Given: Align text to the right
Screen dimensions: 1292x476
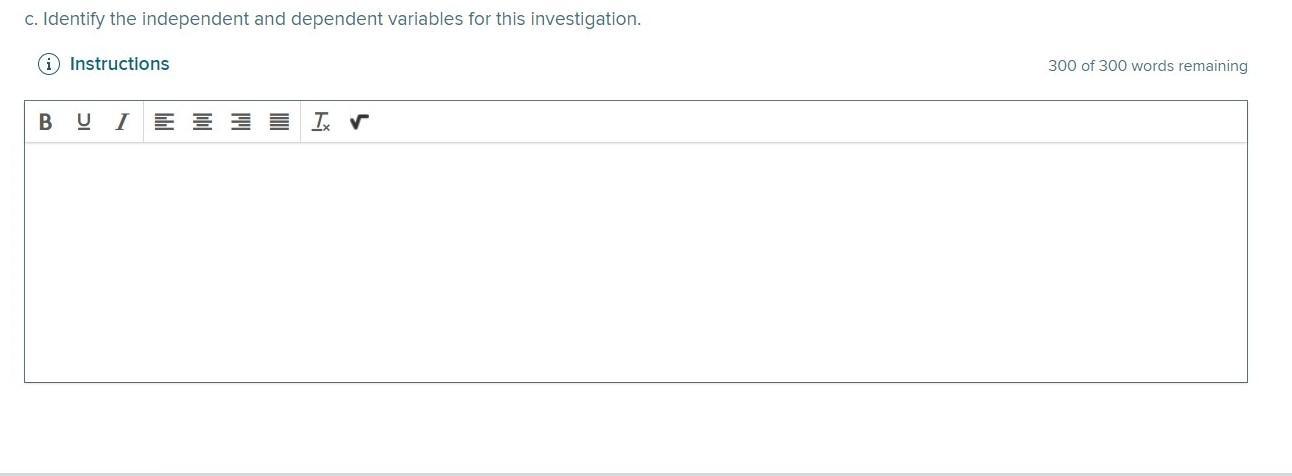Looking at the screenshot, I should pos(241,122).
